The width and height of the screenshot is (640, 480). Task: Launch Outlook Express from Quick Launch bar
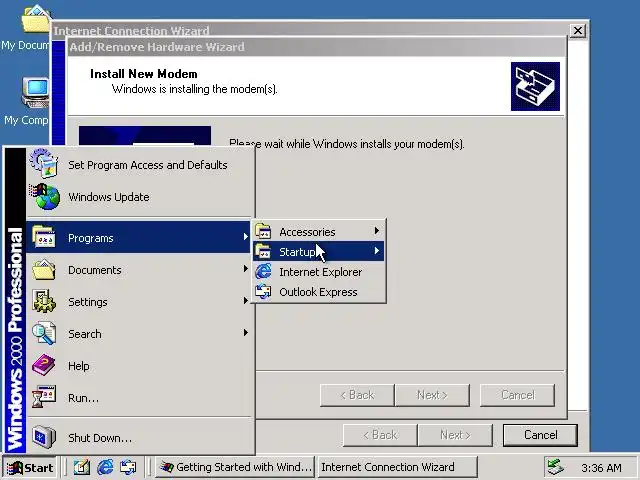click(129, 467)
